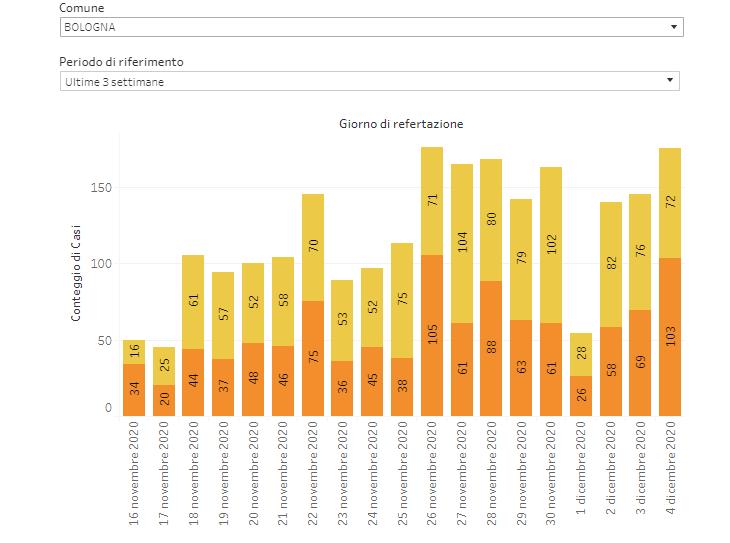This screenshot has height=543, width=730.
Task: Click the yellow segment for 2 dicembre 2020
Action: [x=611, y=264]
